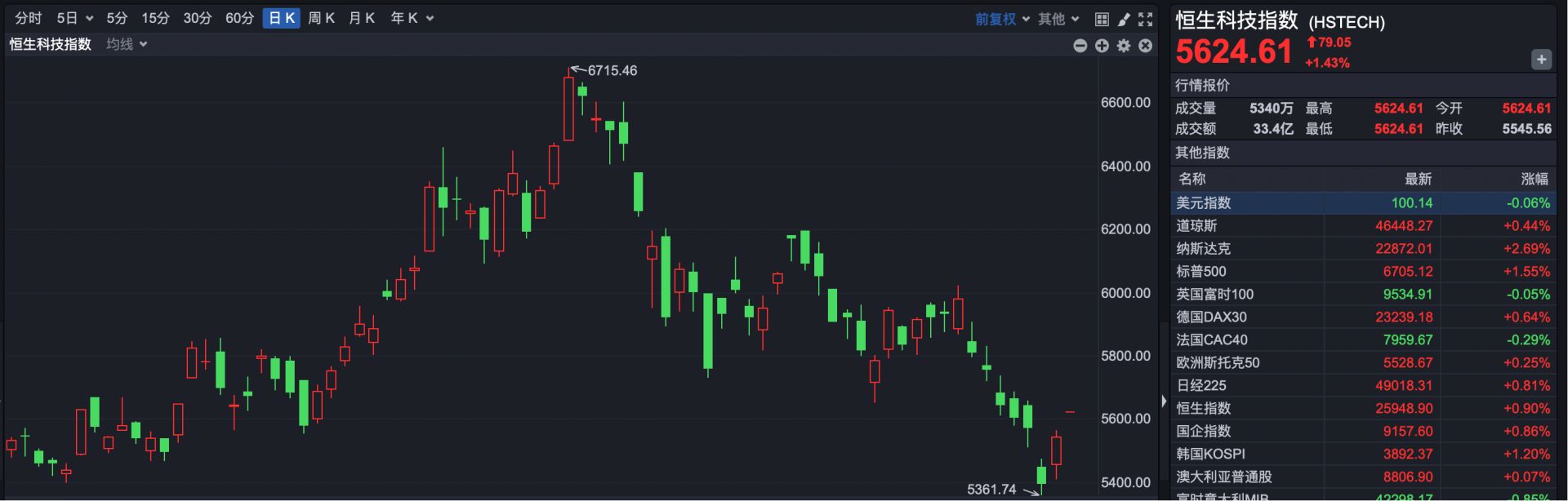Viewport: 1568px width, 501px height.
Task: Add HSTECH to watchlist with plus button
Action: [x=1541, y=60]
